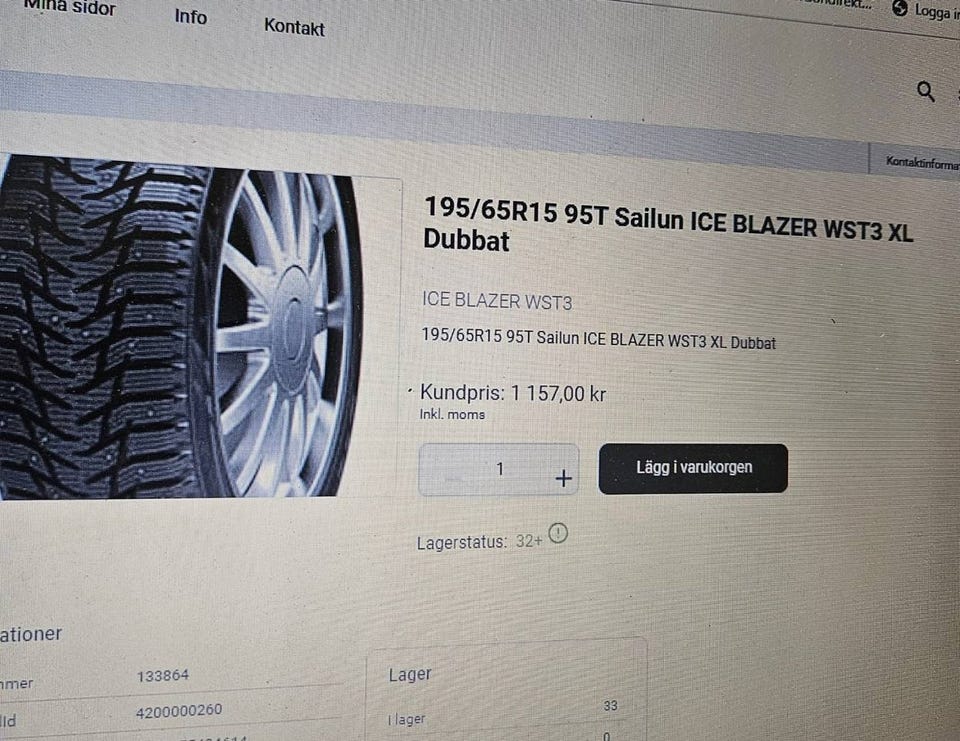Open the search magnifier icon
The height and width of the screenshot is (741, 960).
[x=926, y=92]
